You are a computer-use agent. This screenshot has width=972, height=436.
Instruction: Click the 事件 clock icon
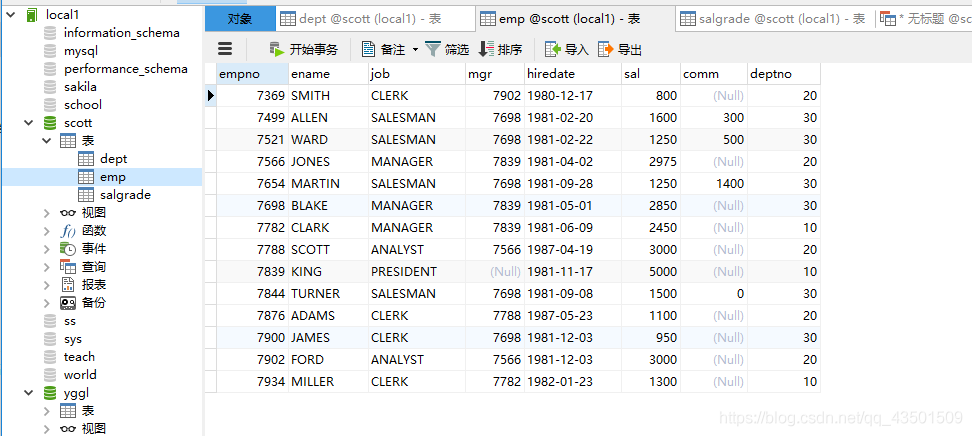pos(68,249)
